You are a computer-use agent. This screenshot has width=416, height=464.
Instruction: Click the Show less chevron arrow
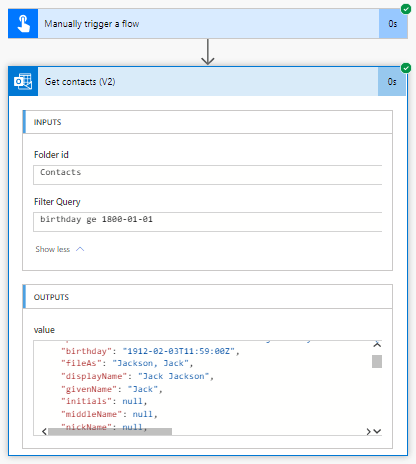pyautogui.click(x=80, y=249)
